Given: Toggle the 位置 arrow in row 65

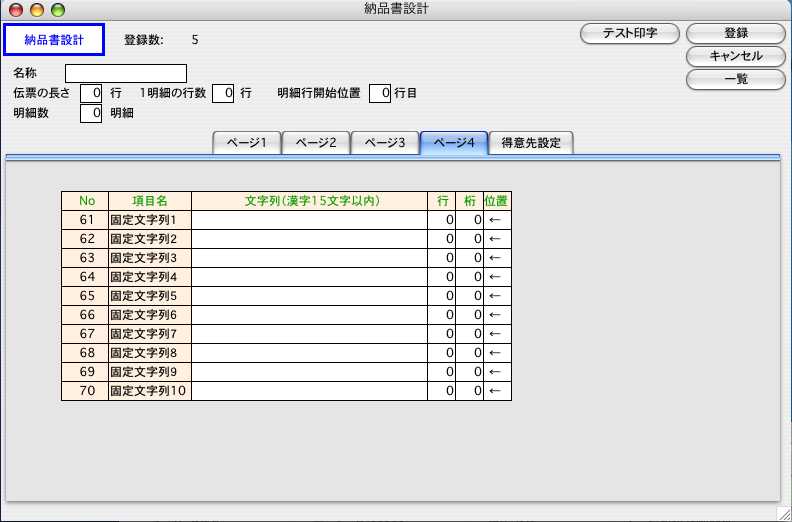Looking at the screenshot, I should (x=497, y=296).
